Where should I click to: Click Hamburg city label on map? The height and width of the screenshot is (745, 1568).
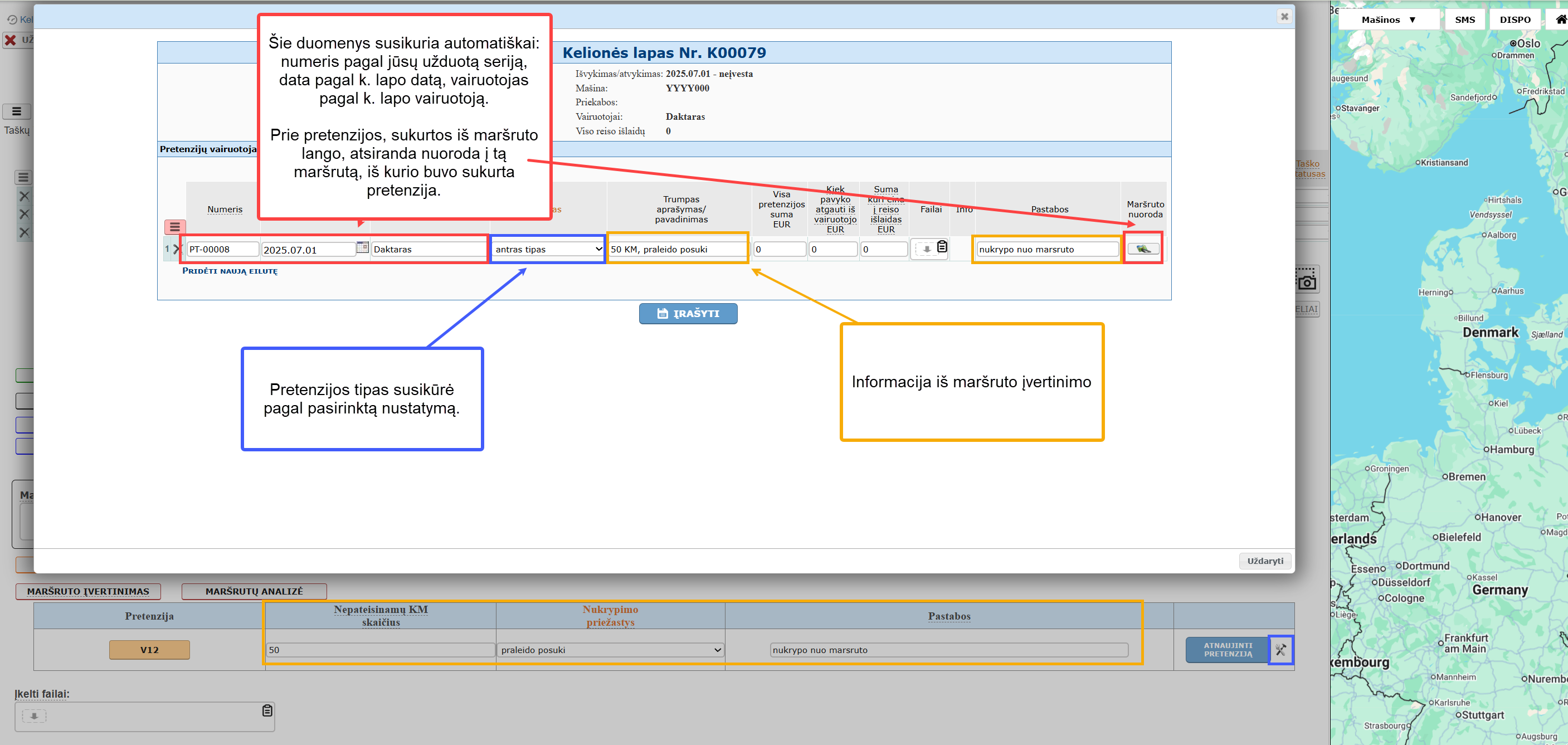(x=1511, y=449)
